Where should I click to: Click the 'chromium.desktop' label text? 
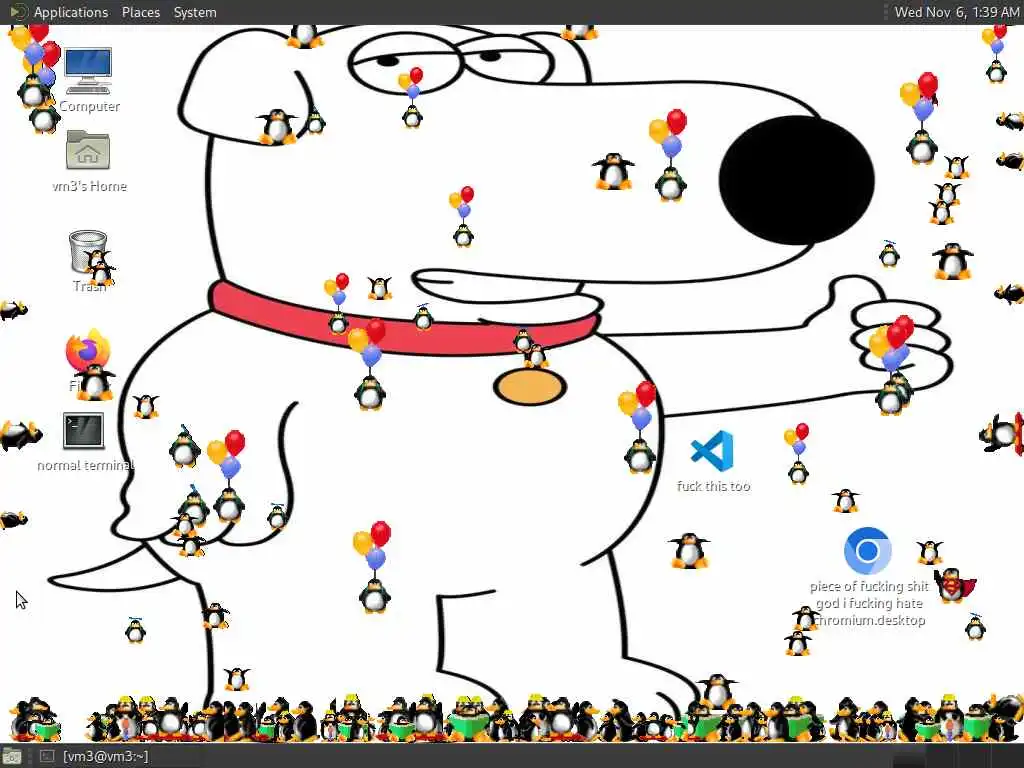point(870,620)
